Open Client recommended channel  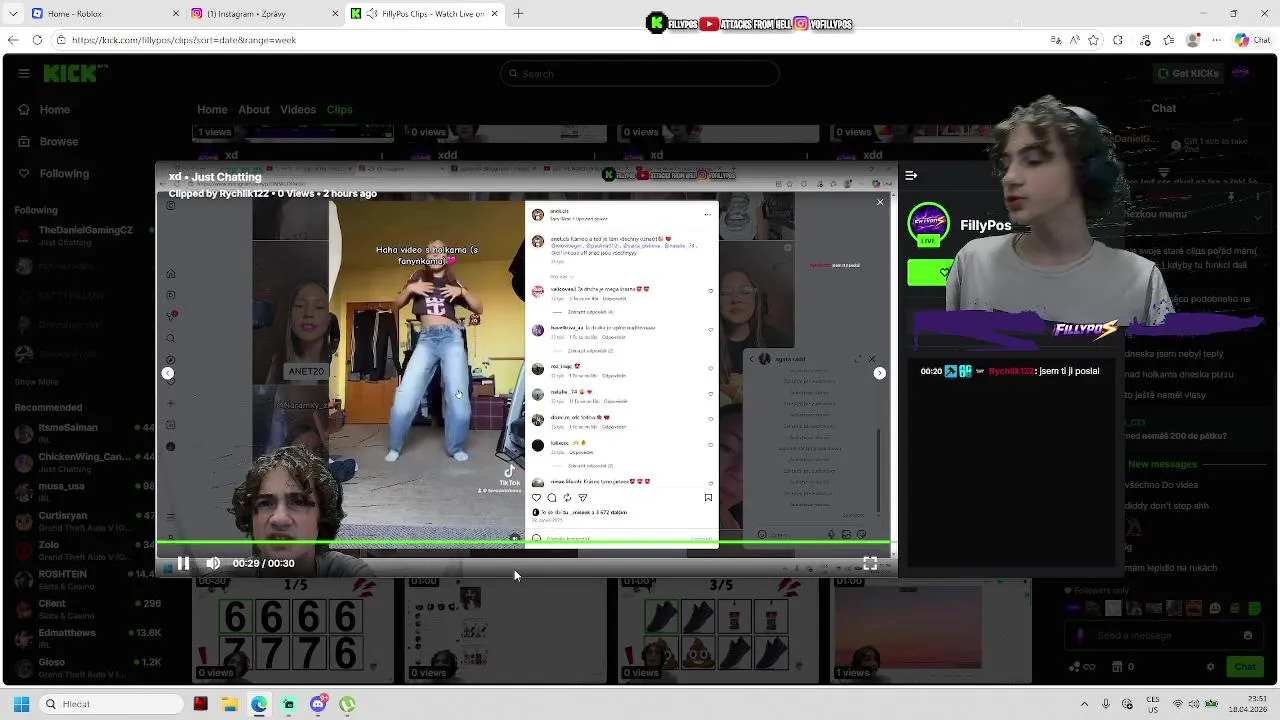click(x=85, y=609)
